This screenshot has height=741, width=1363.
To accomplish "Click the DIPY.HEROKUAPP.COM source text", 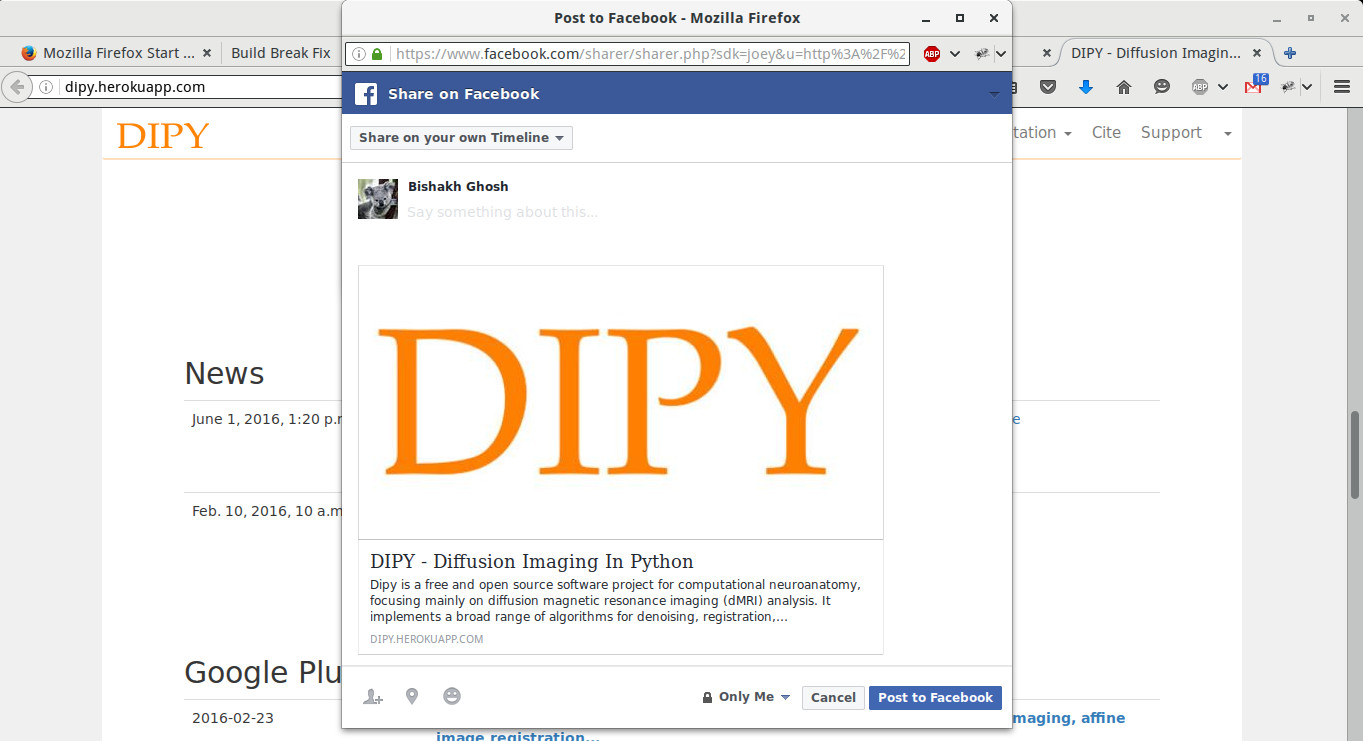I will pyautogui.click(x=427, y=639).
